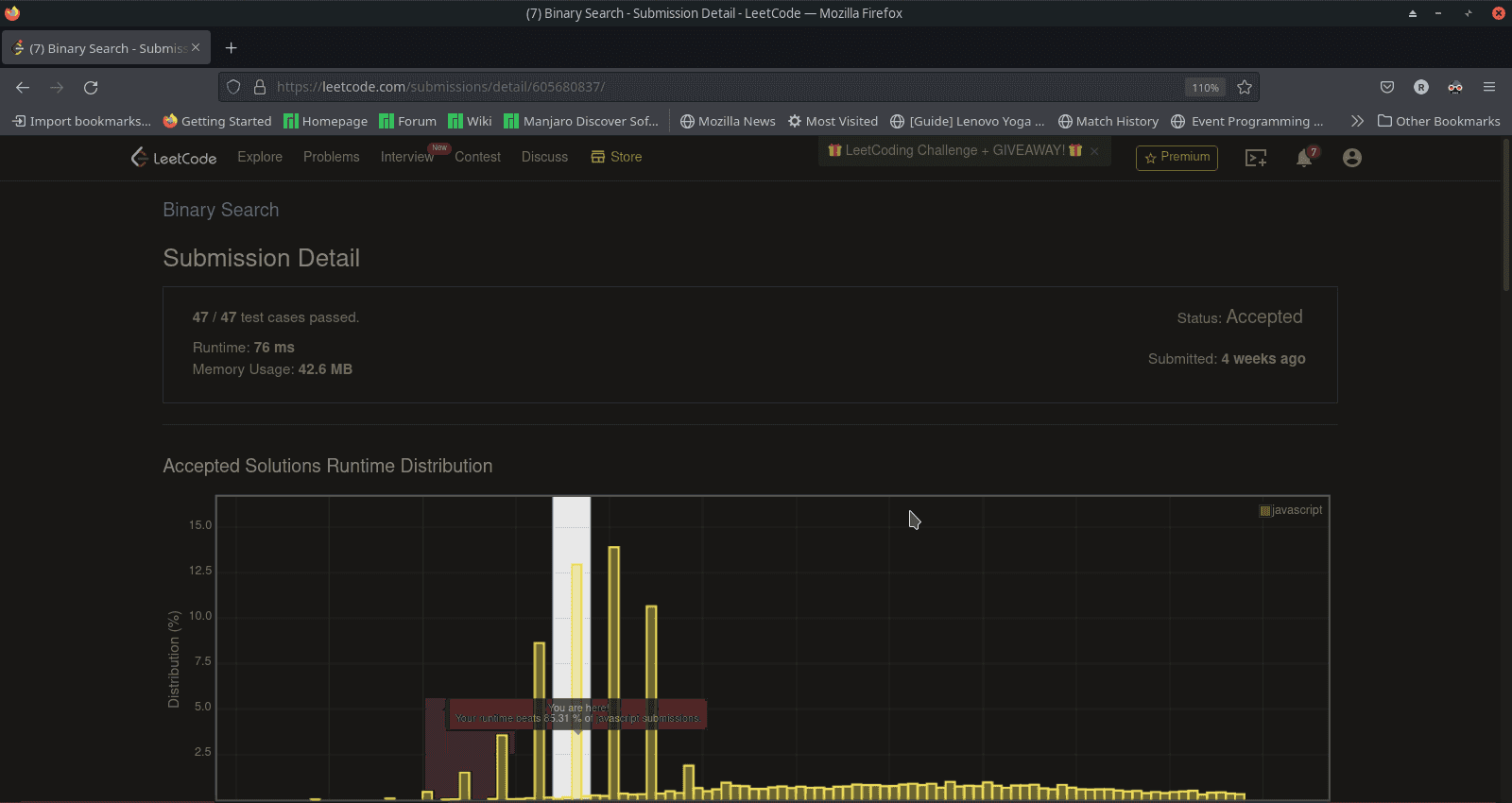The width and height of the screenshot is (1512, 803).
Task: Go forward using the browser forward arrow
Action: coord(57,87)
